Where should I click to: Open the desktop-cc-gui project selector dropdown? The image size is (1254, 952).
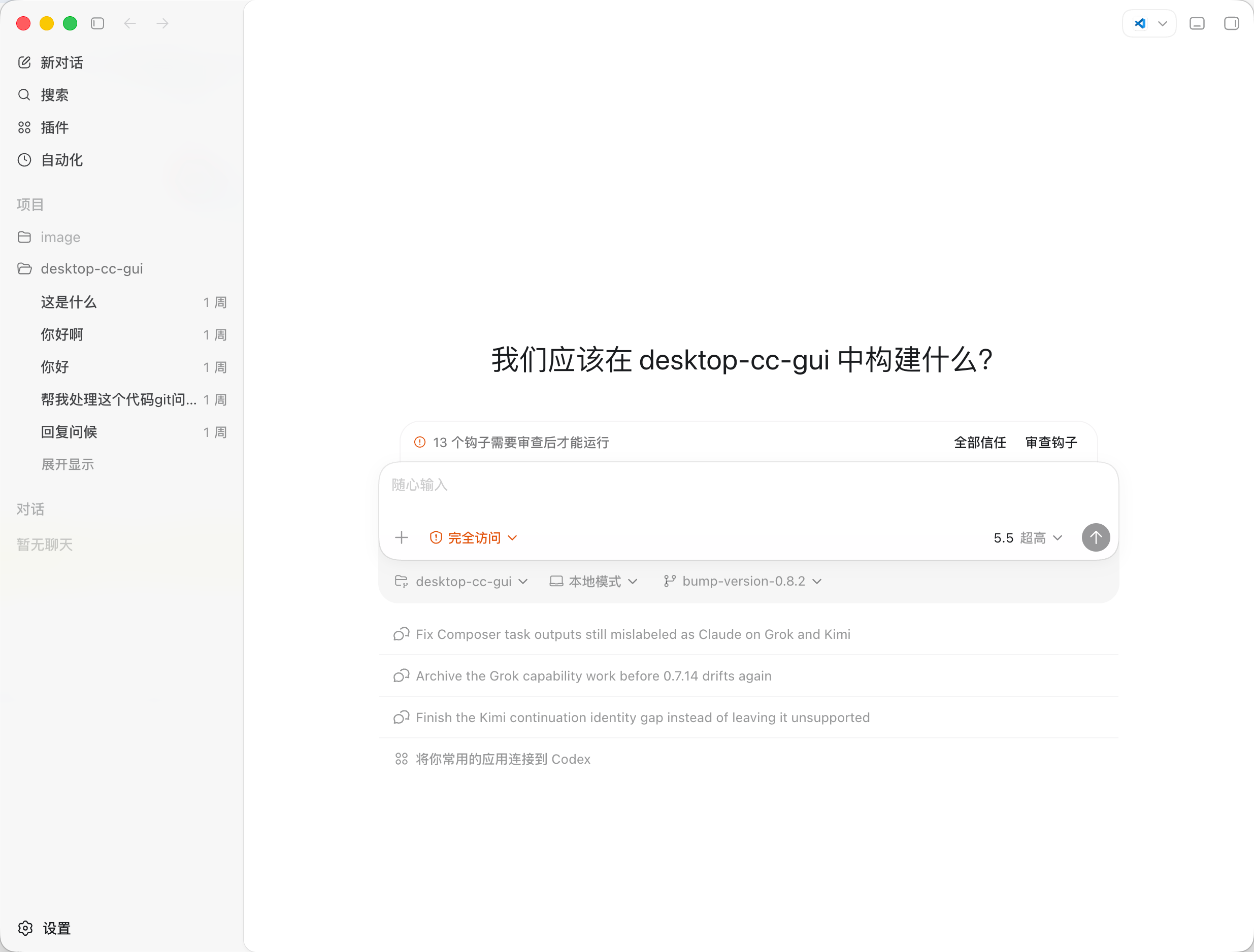point(461,582)
